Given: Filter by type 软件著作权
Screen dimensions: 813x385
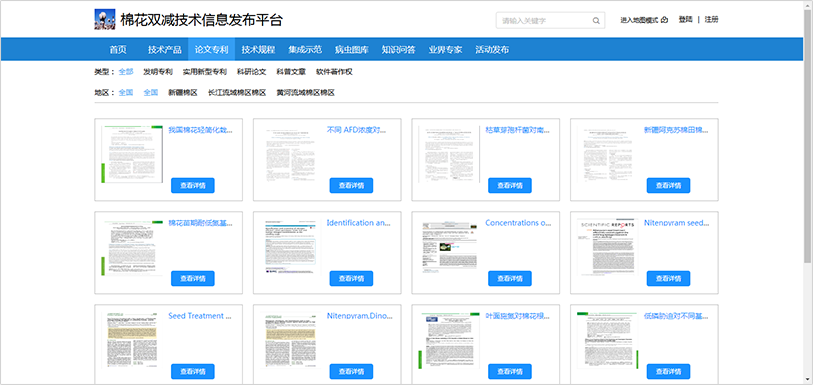Looking at the screenshot, I should [334, 72].
